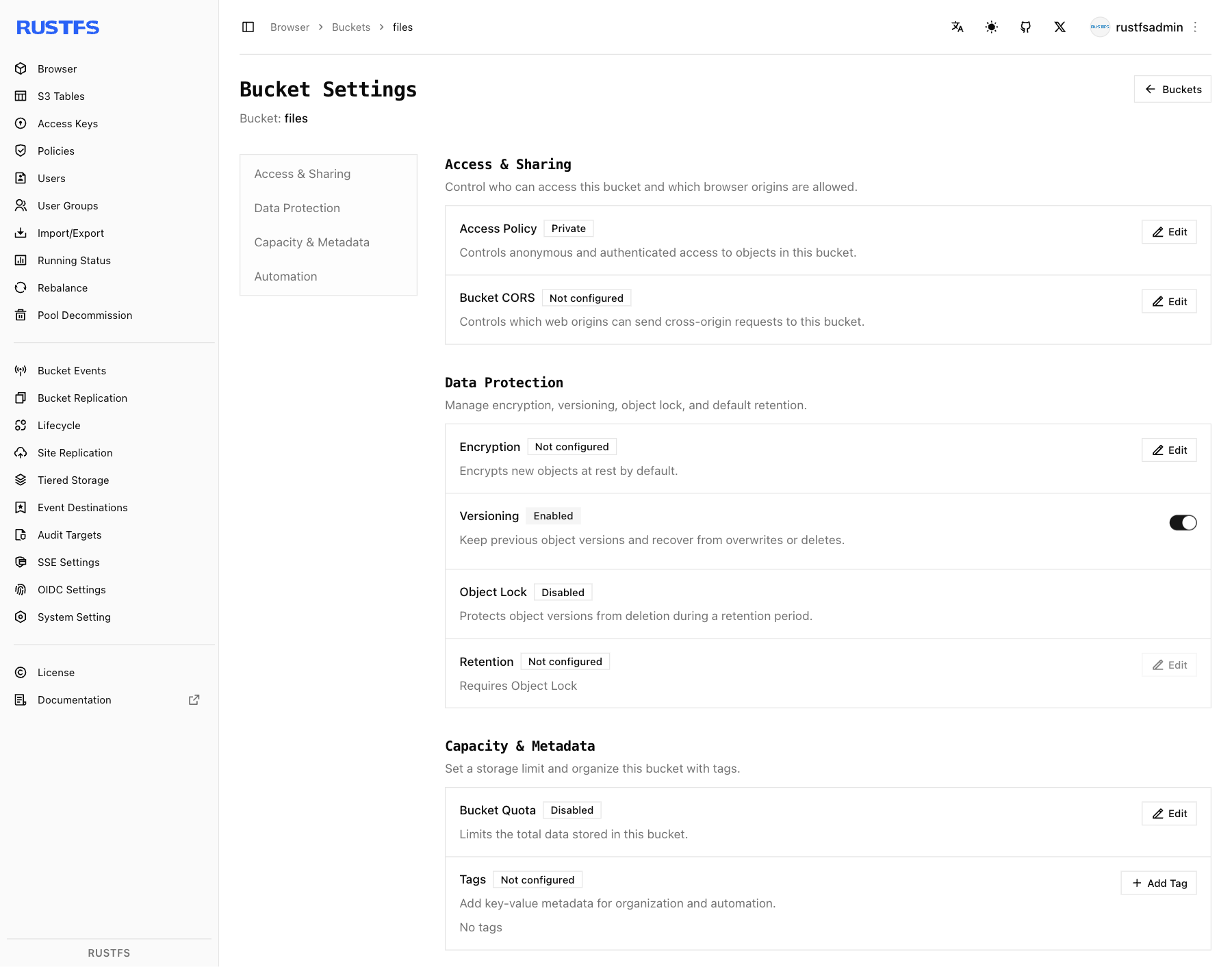Click the Buckets breadcrumb link
The image size is (1232, 967).
pyautogui.click(x=351, y=27)
